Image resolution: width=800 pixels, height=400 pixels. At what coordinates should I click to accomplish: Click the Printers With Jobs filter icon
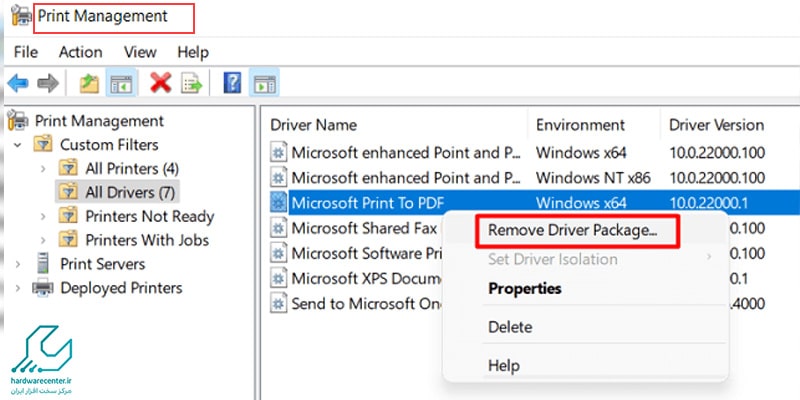68,239
